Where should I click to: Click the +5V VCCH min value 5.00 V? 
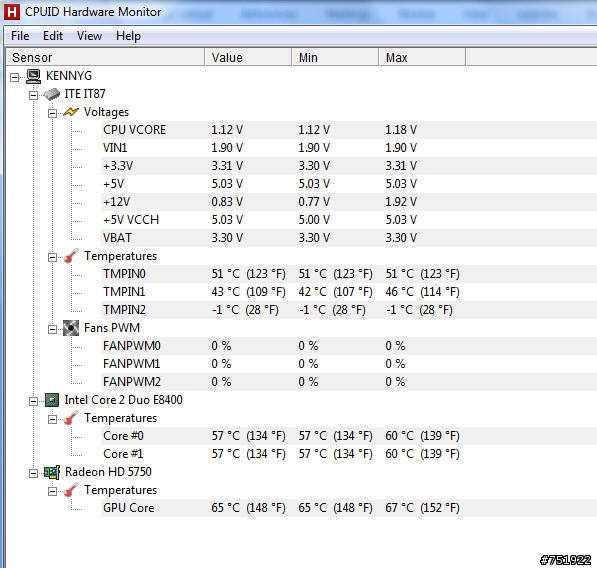pyautogui.click(x=314, y=220)
